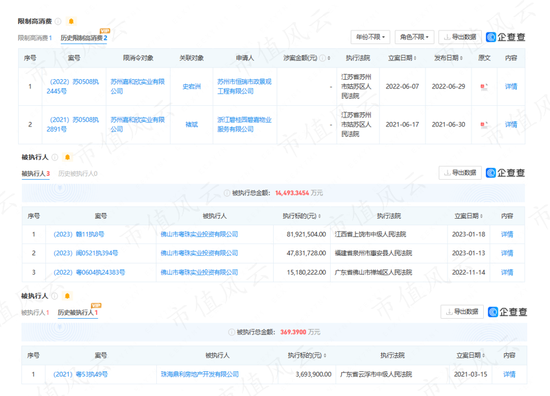Switch to the 历史被执行人 0 tab
The image size is (550, 396).
point(78,174)
